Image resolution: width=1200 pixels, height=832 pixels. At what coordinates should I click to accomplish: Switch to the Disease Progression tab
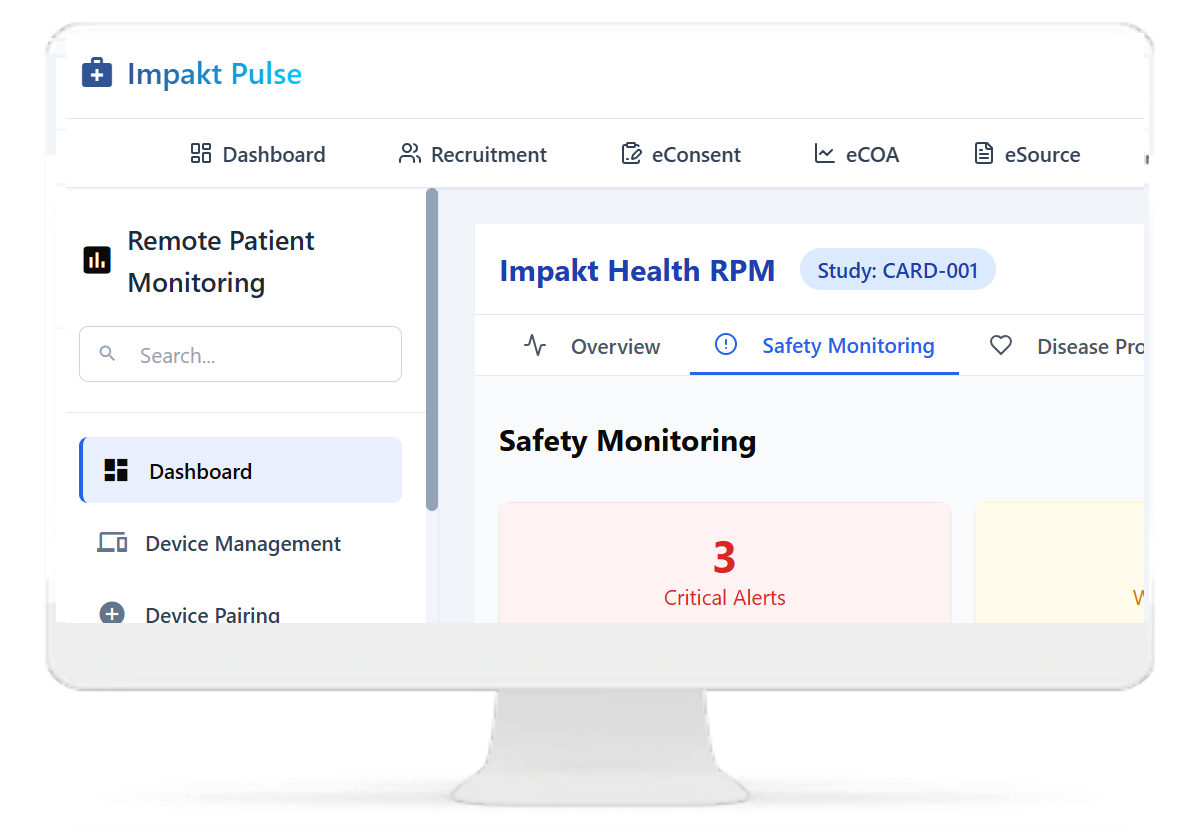point(1066,346)
